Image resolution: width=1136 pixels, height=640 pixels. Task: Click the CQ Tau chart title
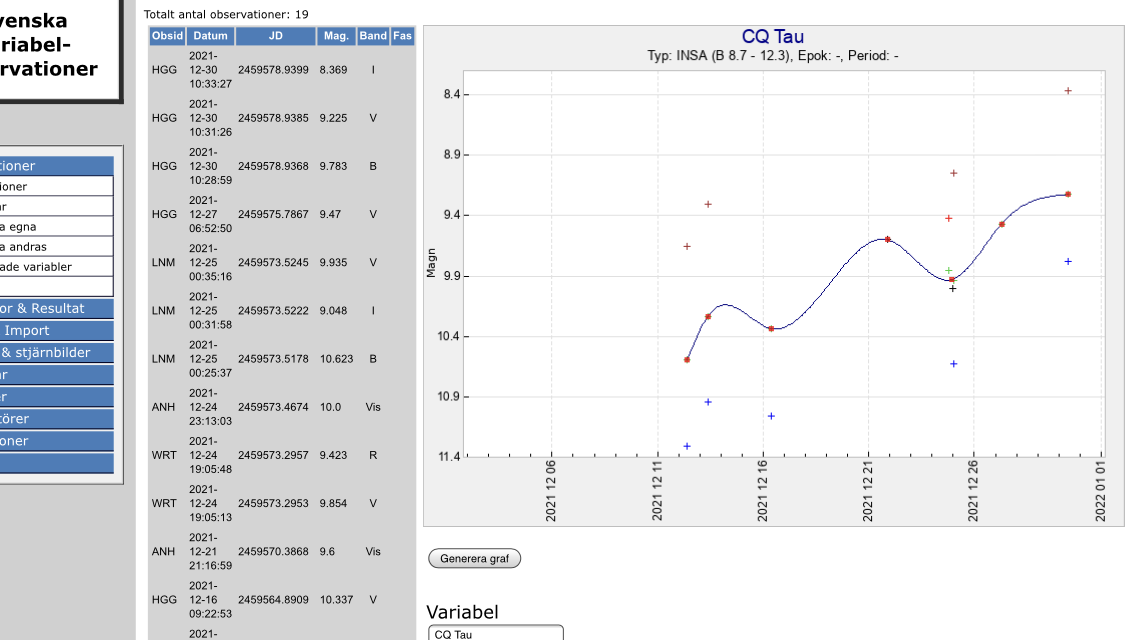[772, 38]
